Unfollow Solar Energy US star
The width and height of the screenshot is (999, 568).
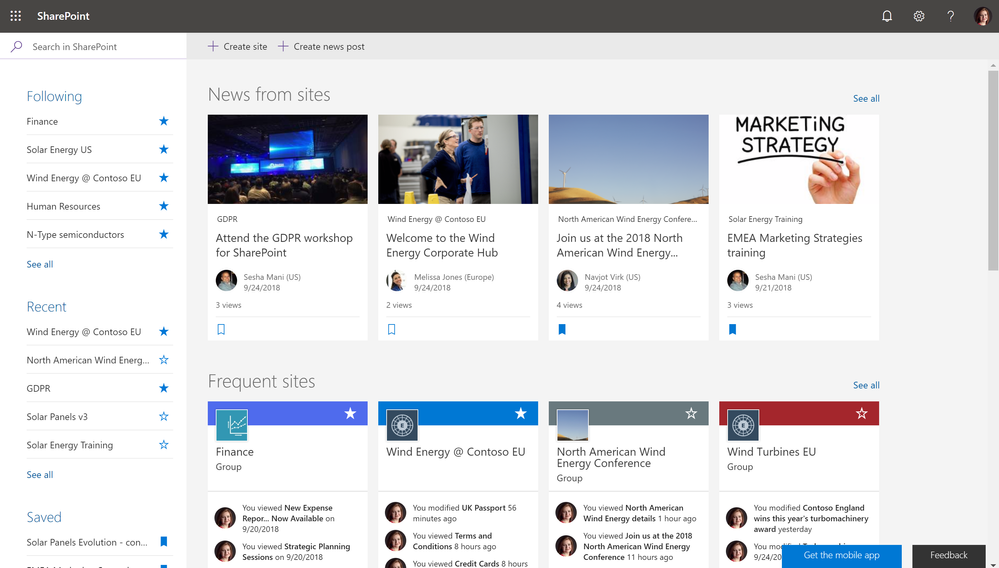point(164,149)
